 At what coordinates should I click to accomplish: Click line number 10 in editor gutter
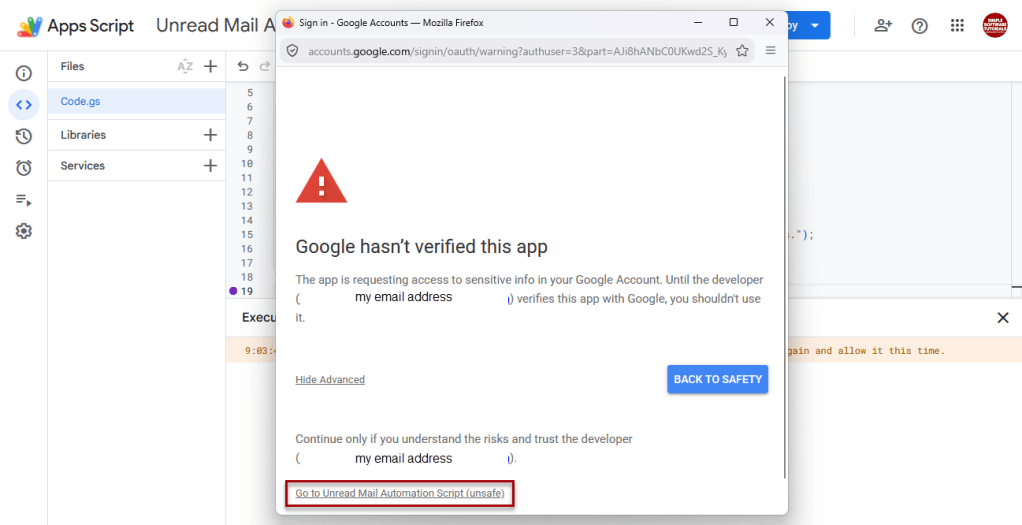(246, 164)
